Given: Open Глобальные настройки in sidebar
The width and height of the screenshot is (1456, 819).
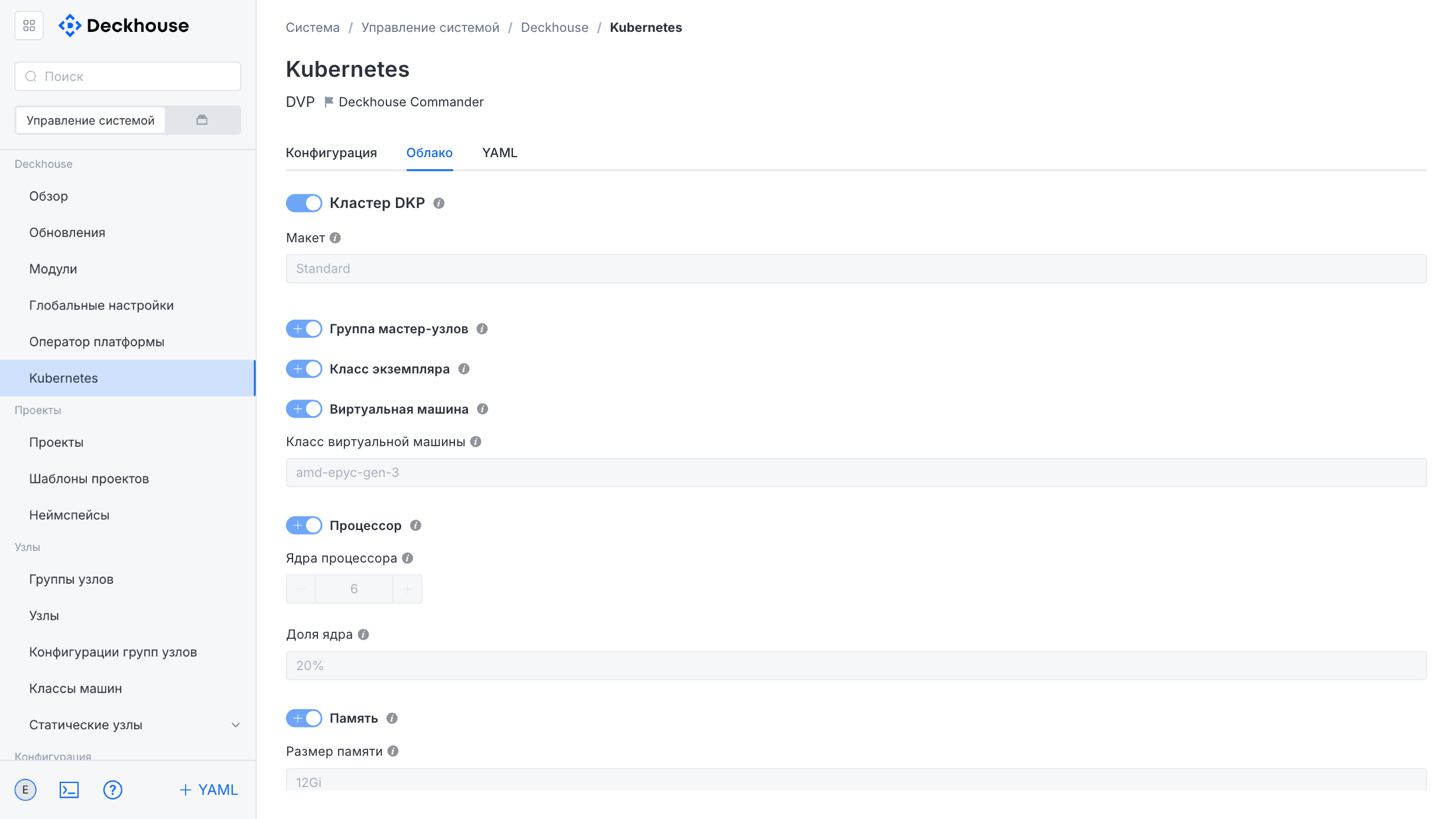Looking at the screenshot, I should (x=128, y=305).
